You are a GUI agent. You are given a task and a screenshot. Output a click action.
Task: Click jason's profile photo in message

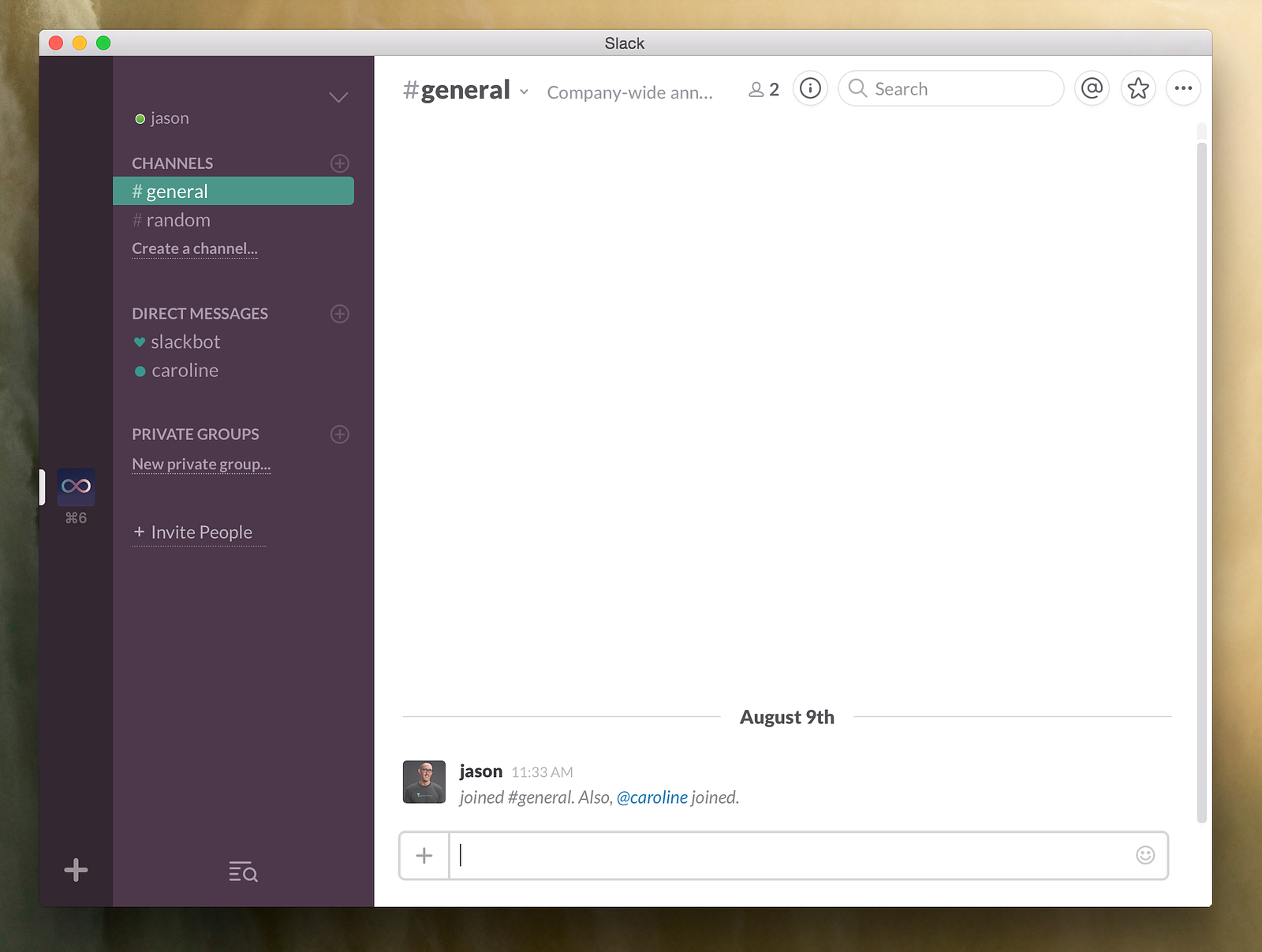click(x=424, y=782)
